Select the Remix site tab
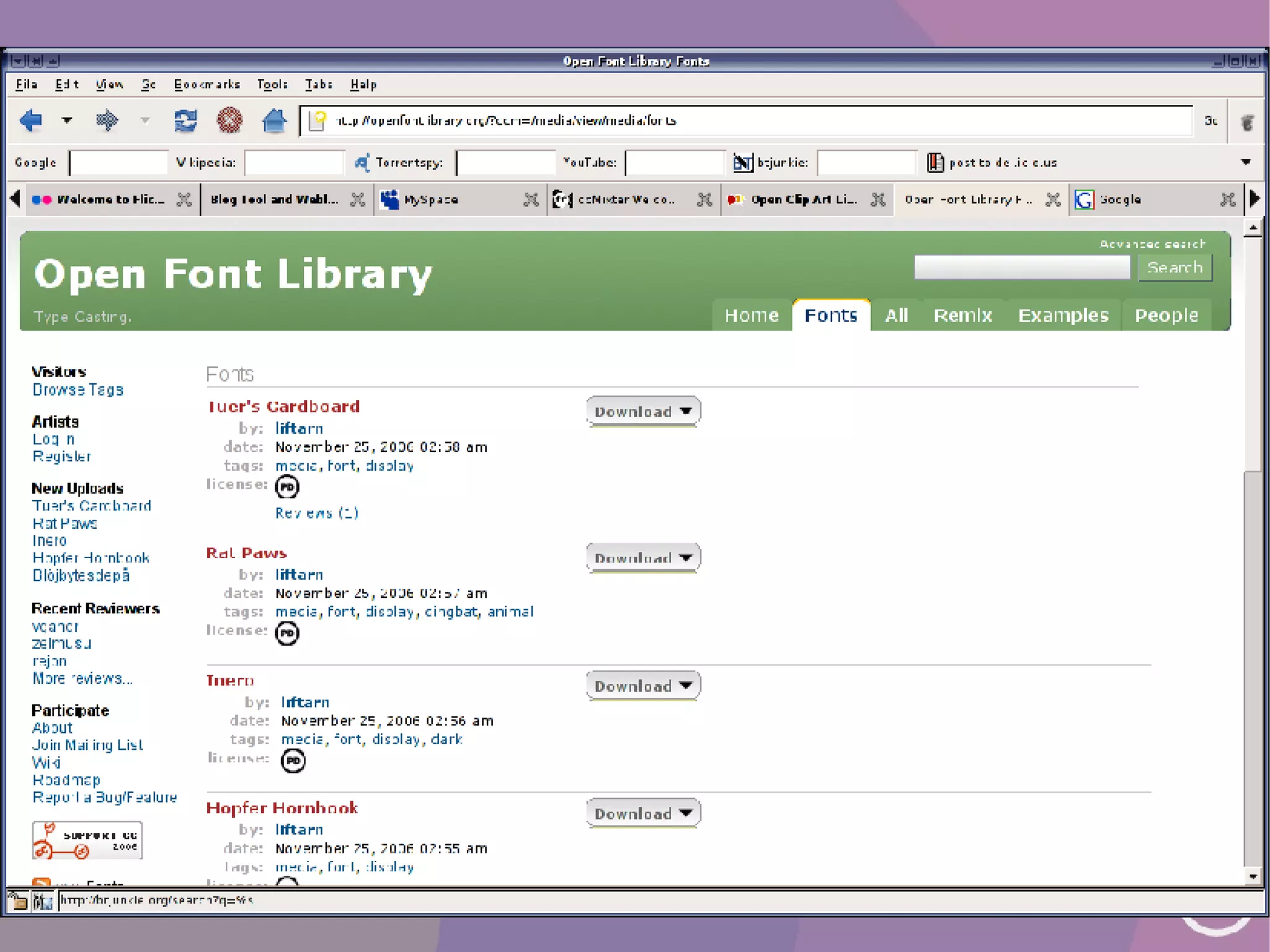Screen dimensions: 1270x952 [x=962, y=316]
